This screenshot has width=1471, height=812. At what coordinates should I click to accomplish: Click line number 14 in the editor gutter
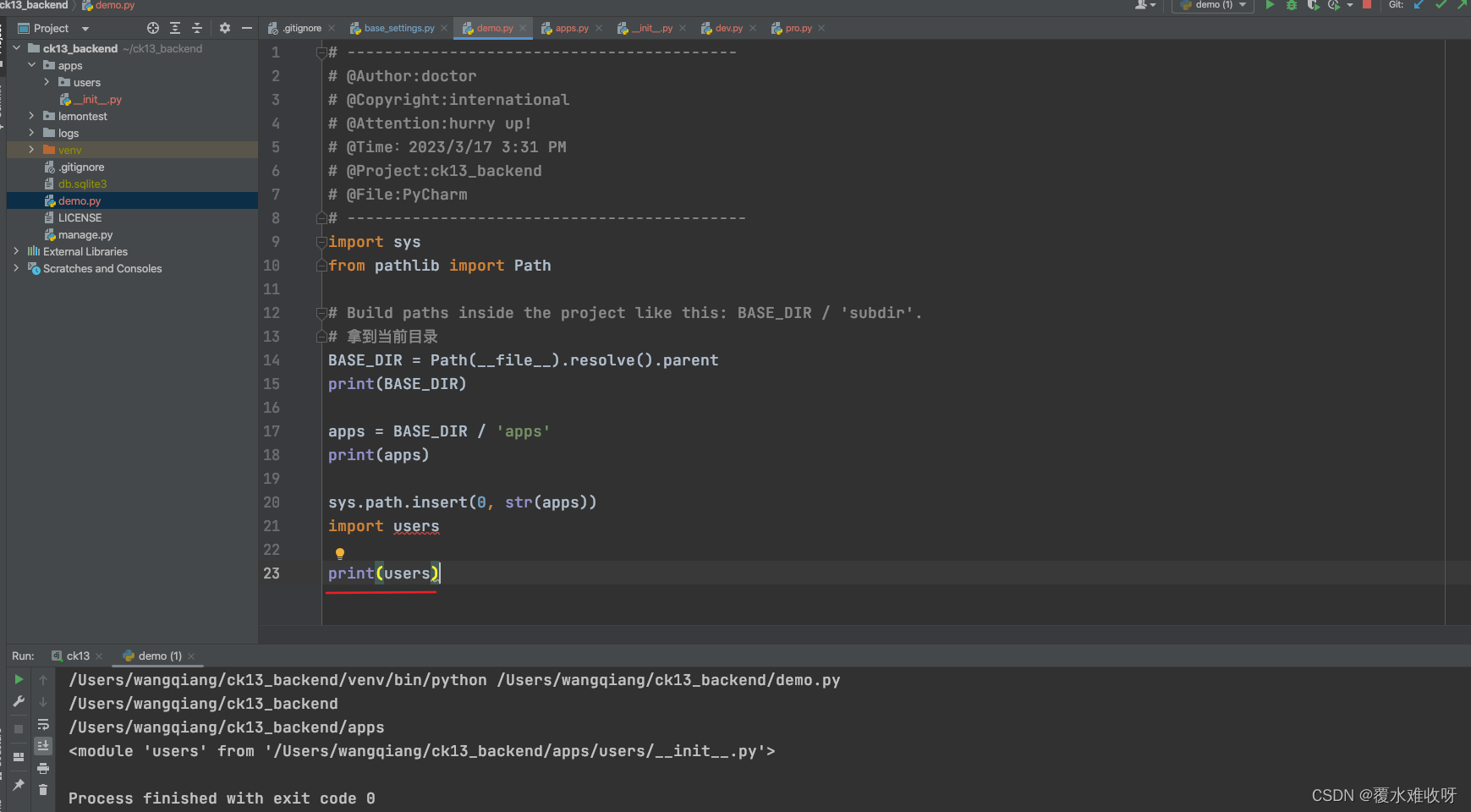coord(271,360)
